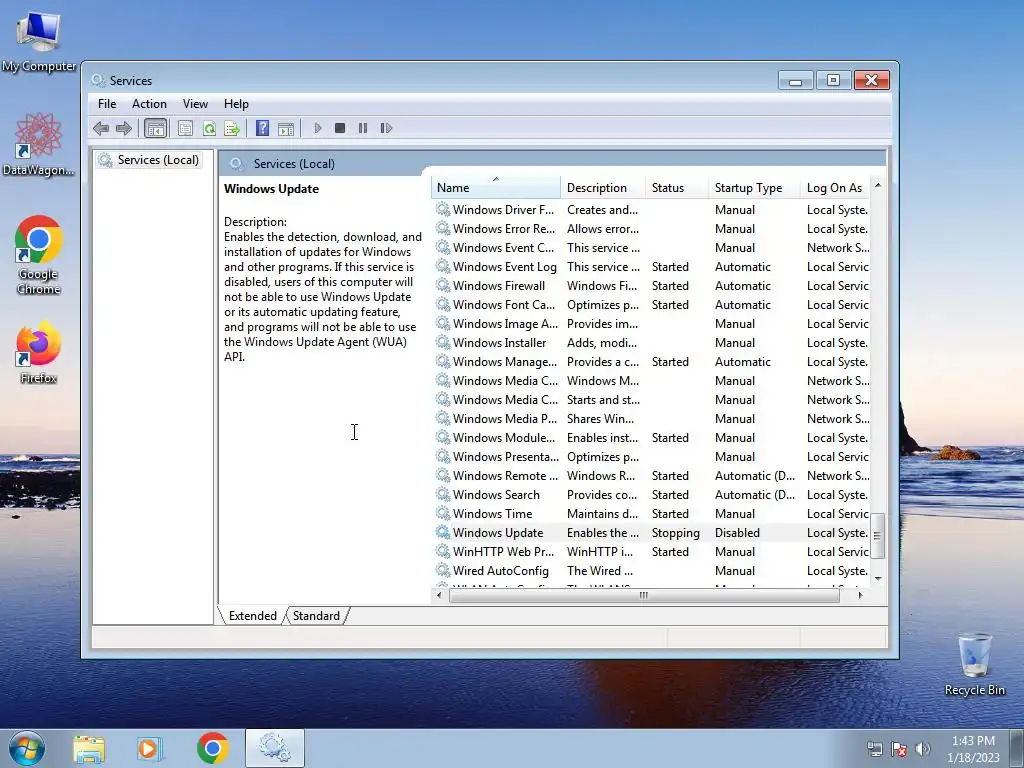Click the horizontal scrollbar thumb
This screenshot has width=1024, height=768.
tap(644, 595)
